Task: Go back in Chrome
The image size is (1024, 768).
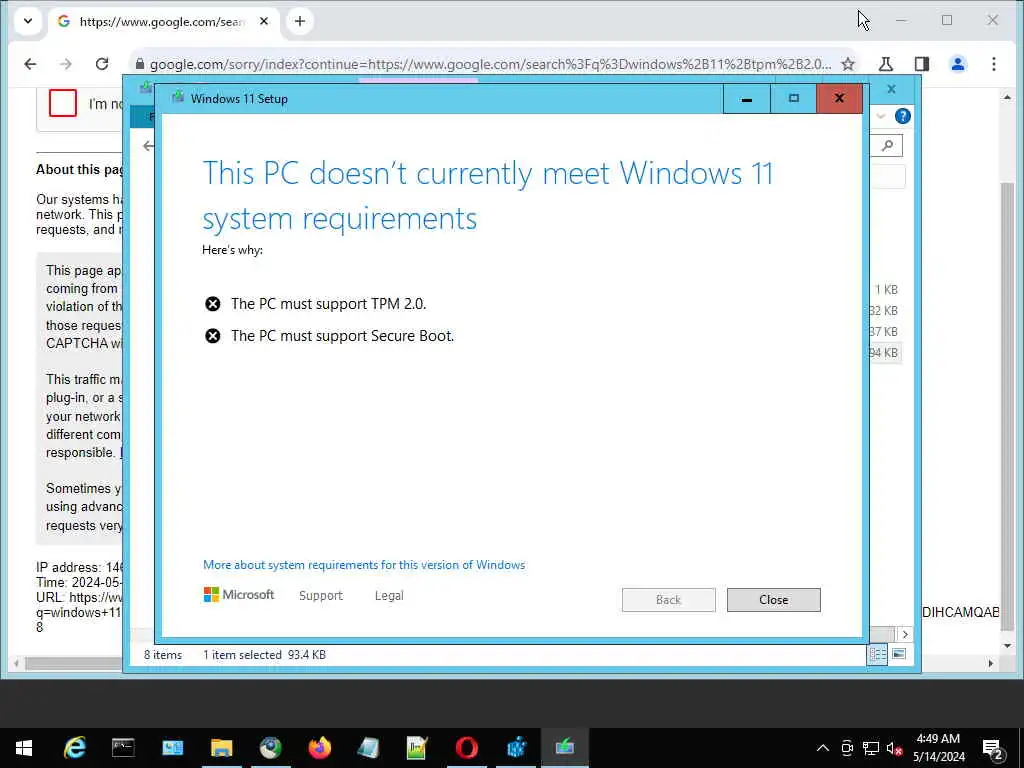Action: tap(30, 64)
